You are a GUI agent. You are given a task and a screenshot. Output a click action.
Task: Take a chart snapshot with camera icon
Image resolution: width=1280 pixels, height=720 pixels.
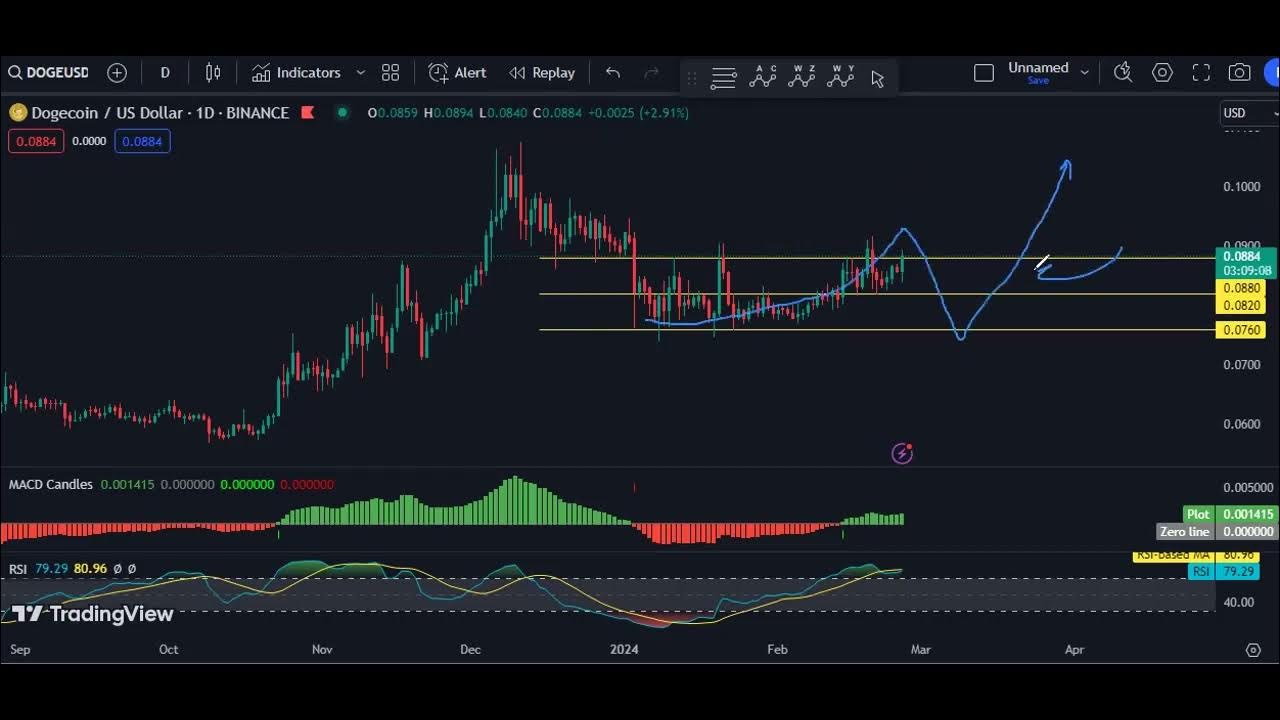click(1240, 72)
